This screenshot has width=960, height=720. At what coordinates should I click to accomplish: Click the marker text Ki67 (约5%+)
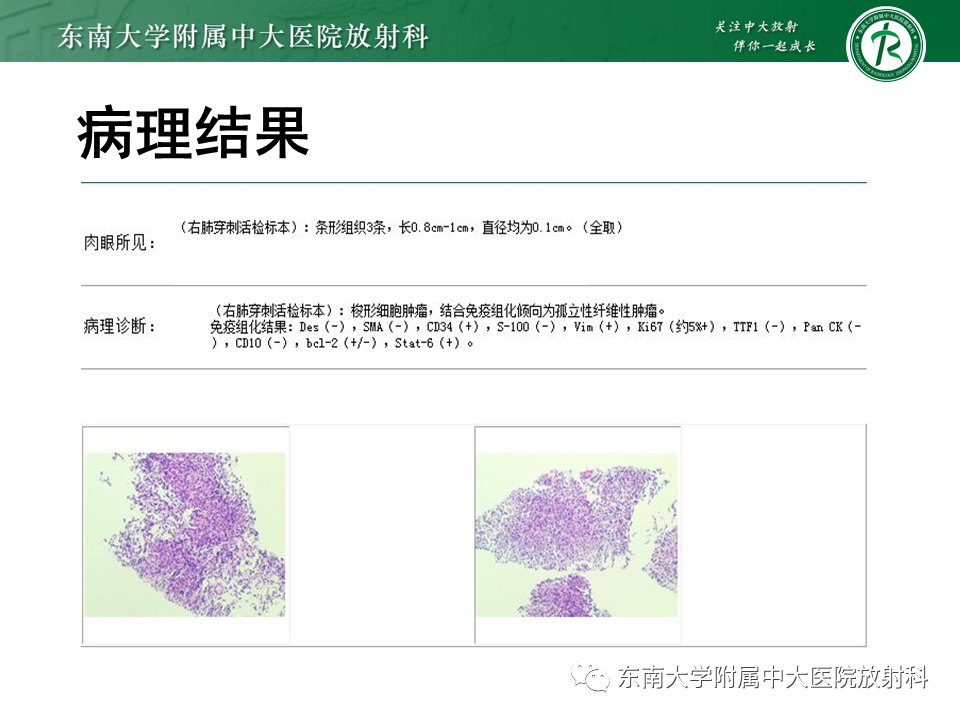pyautogui.click(x=677, y=327)
